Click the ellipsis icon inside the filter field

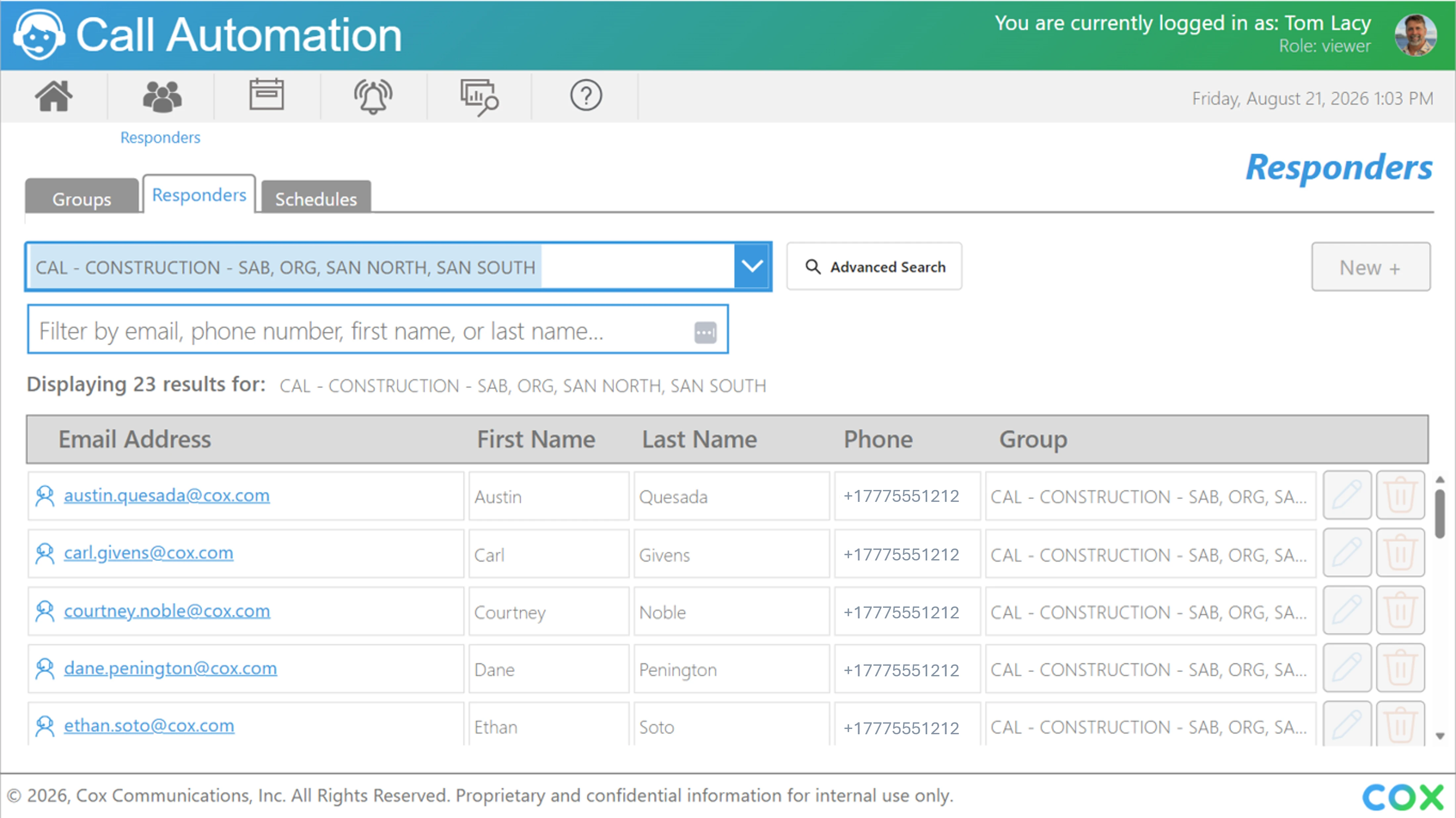[x=705, y=332]
